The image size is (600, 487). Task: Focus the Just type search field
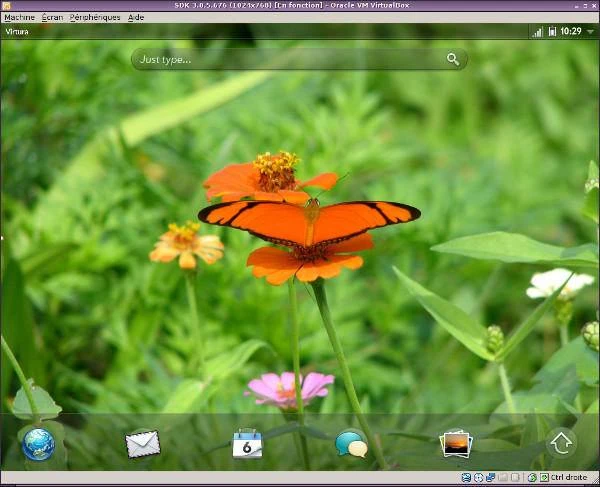pos(299,59)
